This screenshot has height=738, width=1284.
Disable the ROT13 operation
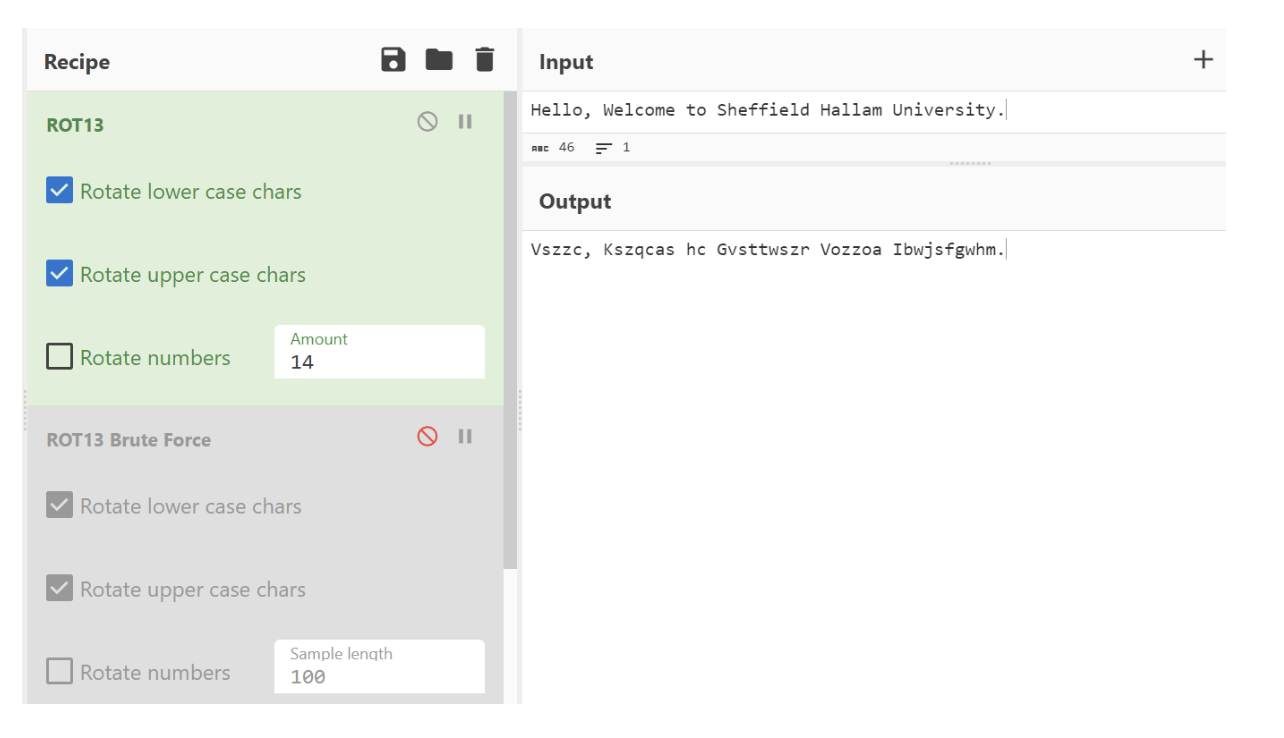(x=427, y=122)
